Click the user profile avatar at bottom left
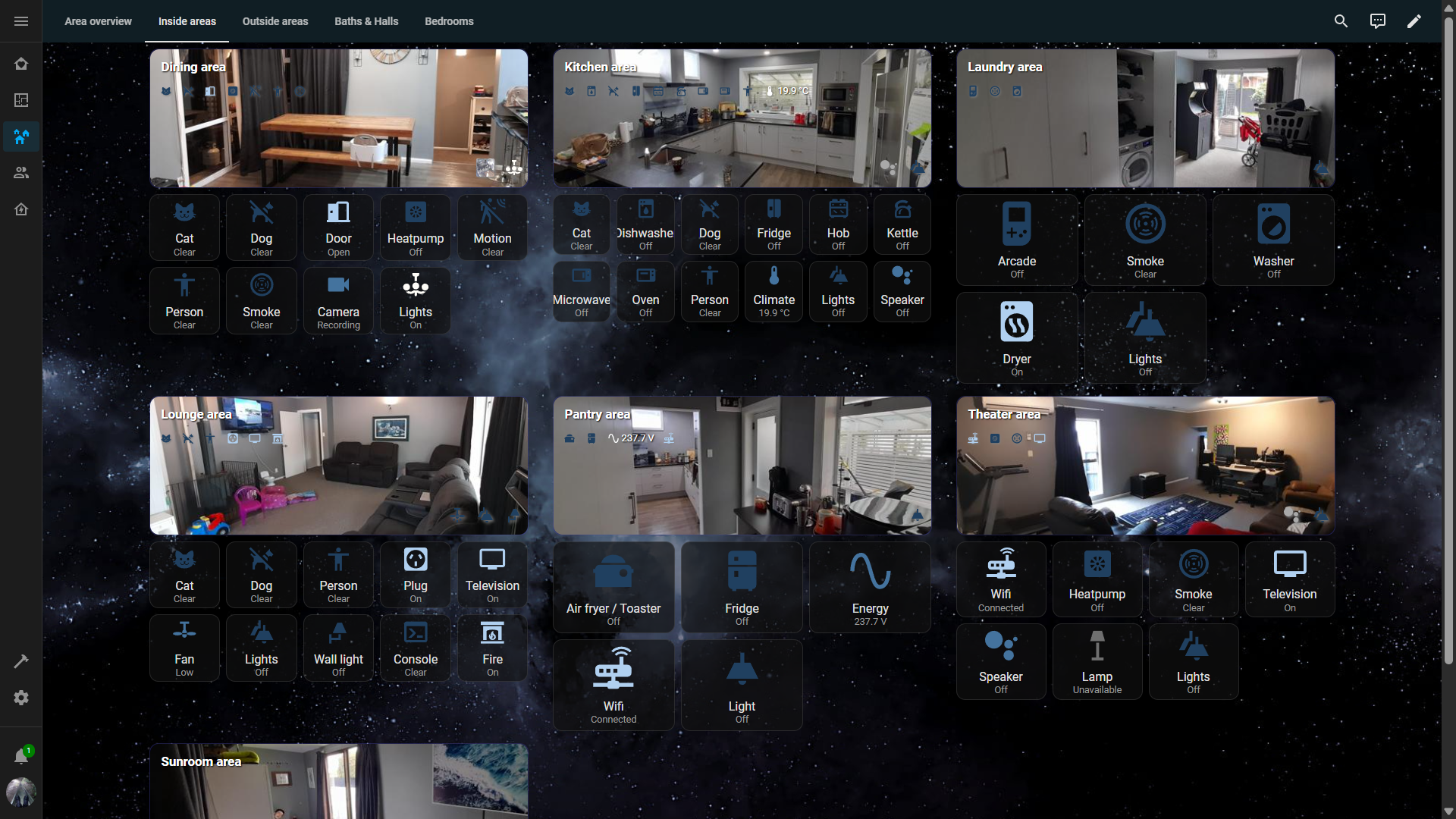Image resolution: width=1456 pixels, height=819 pixels. coord(21,792)
